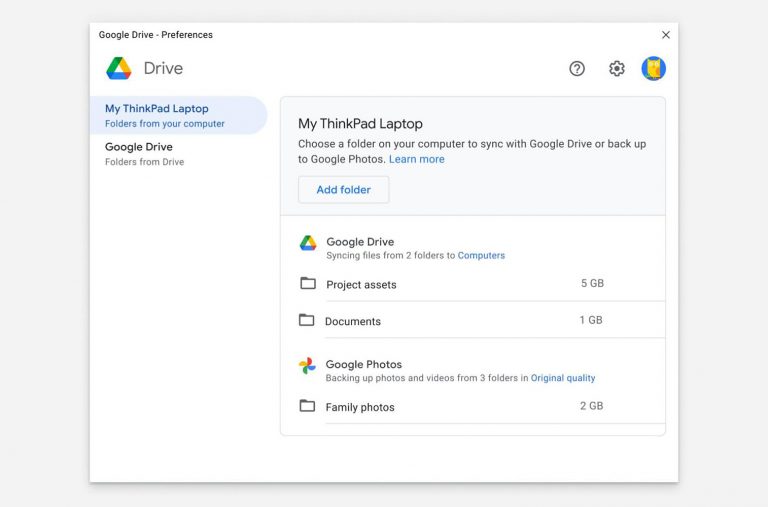
Task: Click the user profile avatar
Action: [x=653, y=69]
